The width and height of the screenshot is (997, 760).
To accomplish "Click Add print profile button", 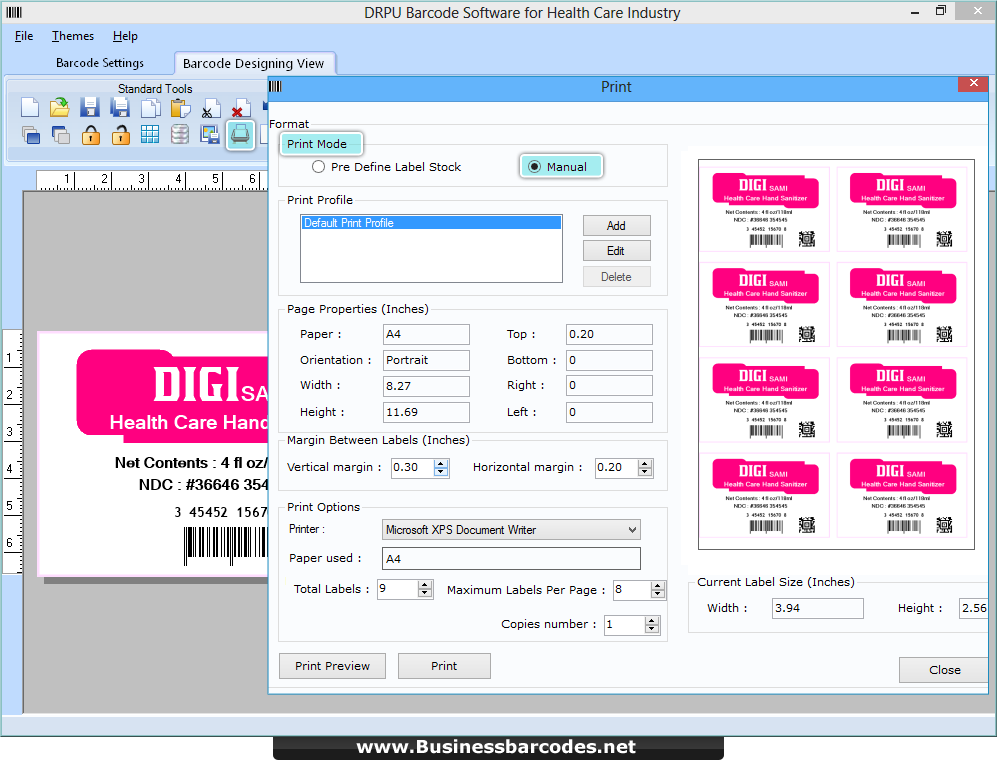I will [616, 226].
